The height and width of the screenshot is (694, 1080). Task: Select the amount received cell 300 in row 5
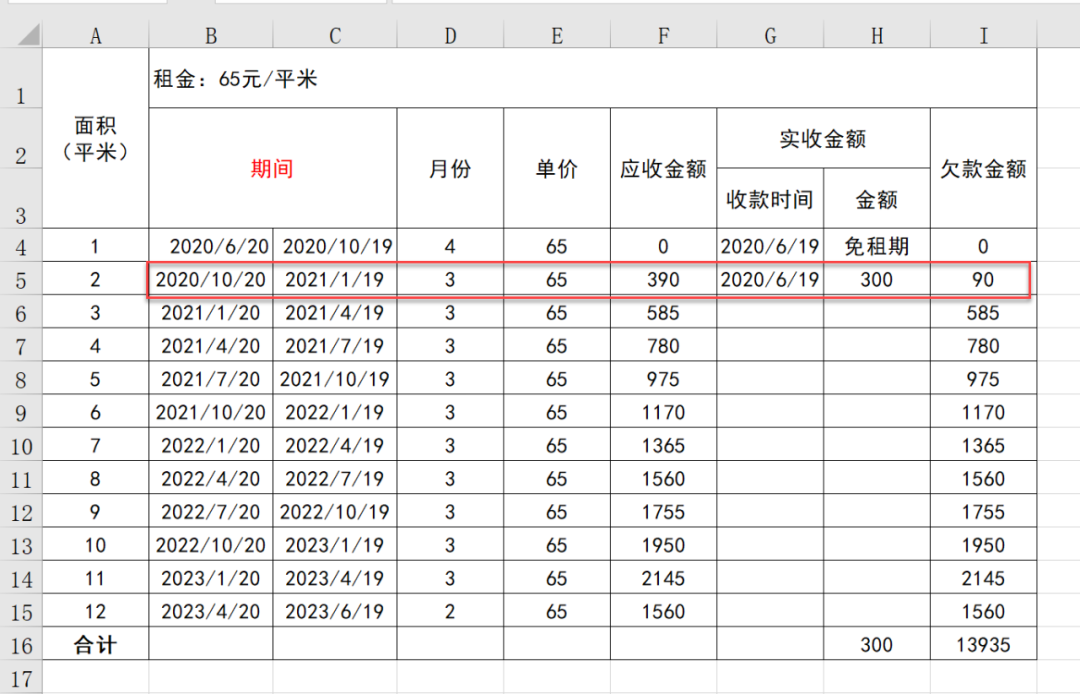point(876,280)
